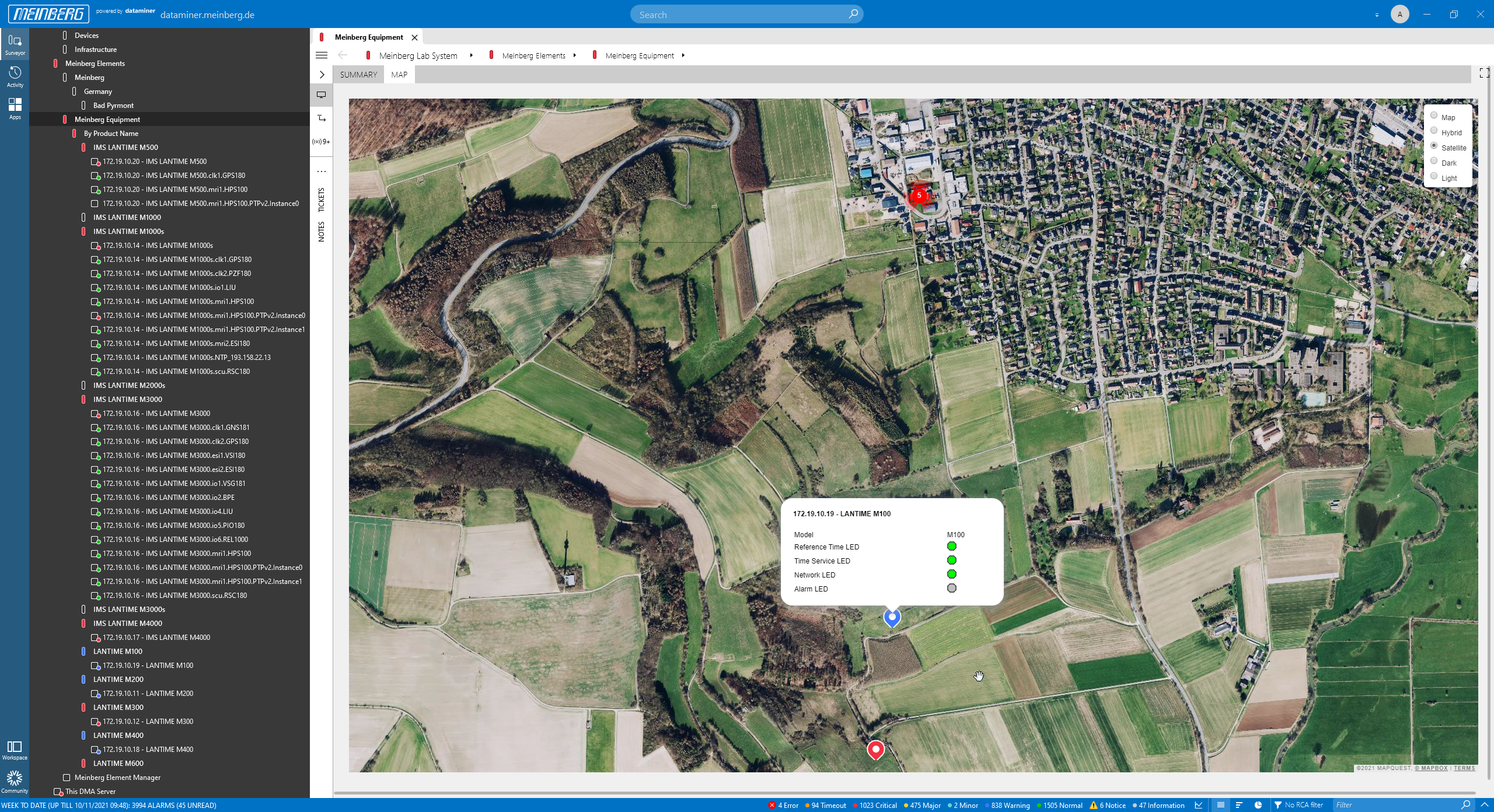Open dropdown arrow after Meinberg Elements breadcrumb
Viewport: 1494px width, 812px height.
[x=575, y=55]
